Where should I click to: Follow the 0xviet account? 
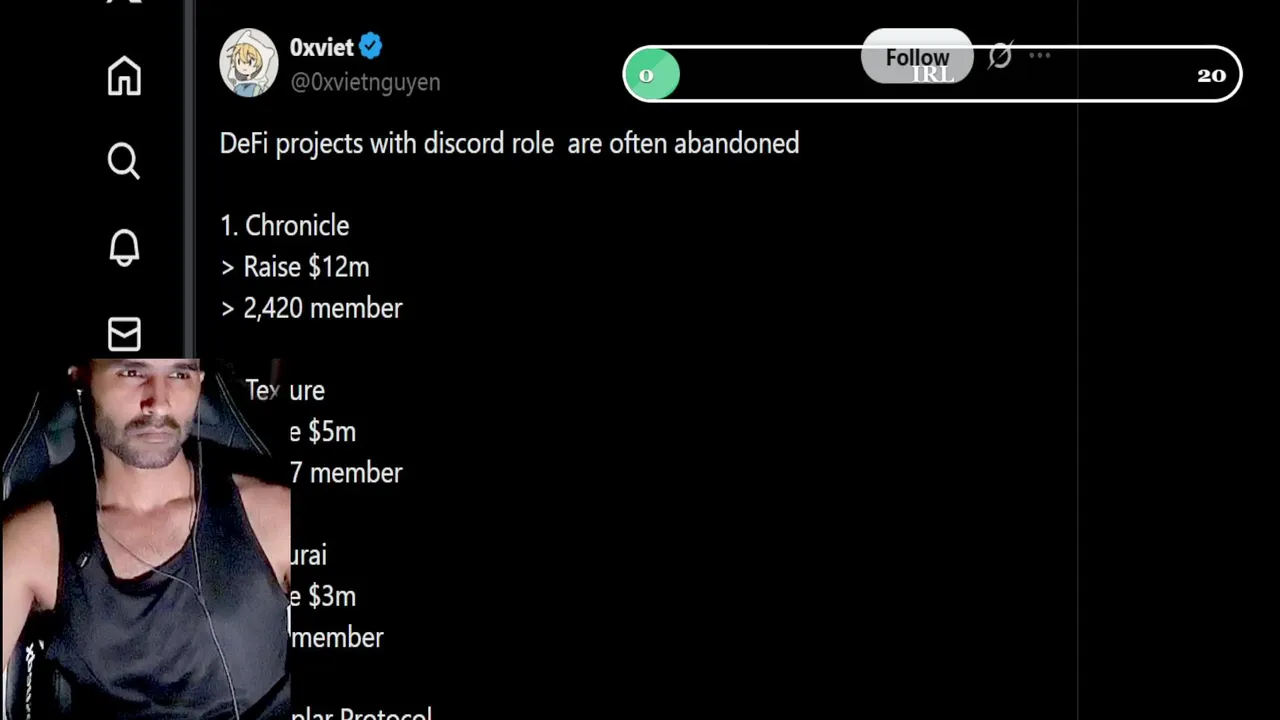pos(916,57)
